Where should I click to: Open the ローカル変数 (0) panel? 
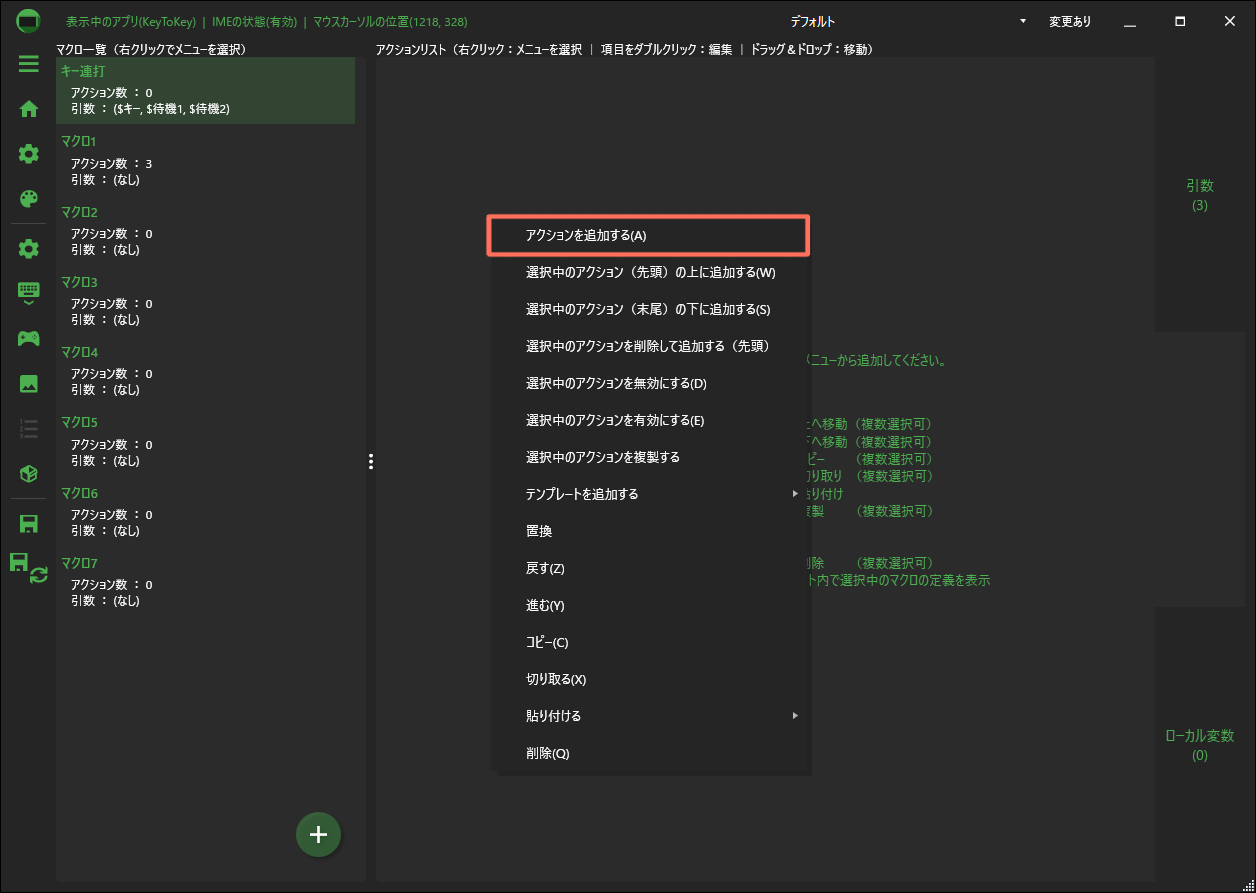[x=1200, y=745]
